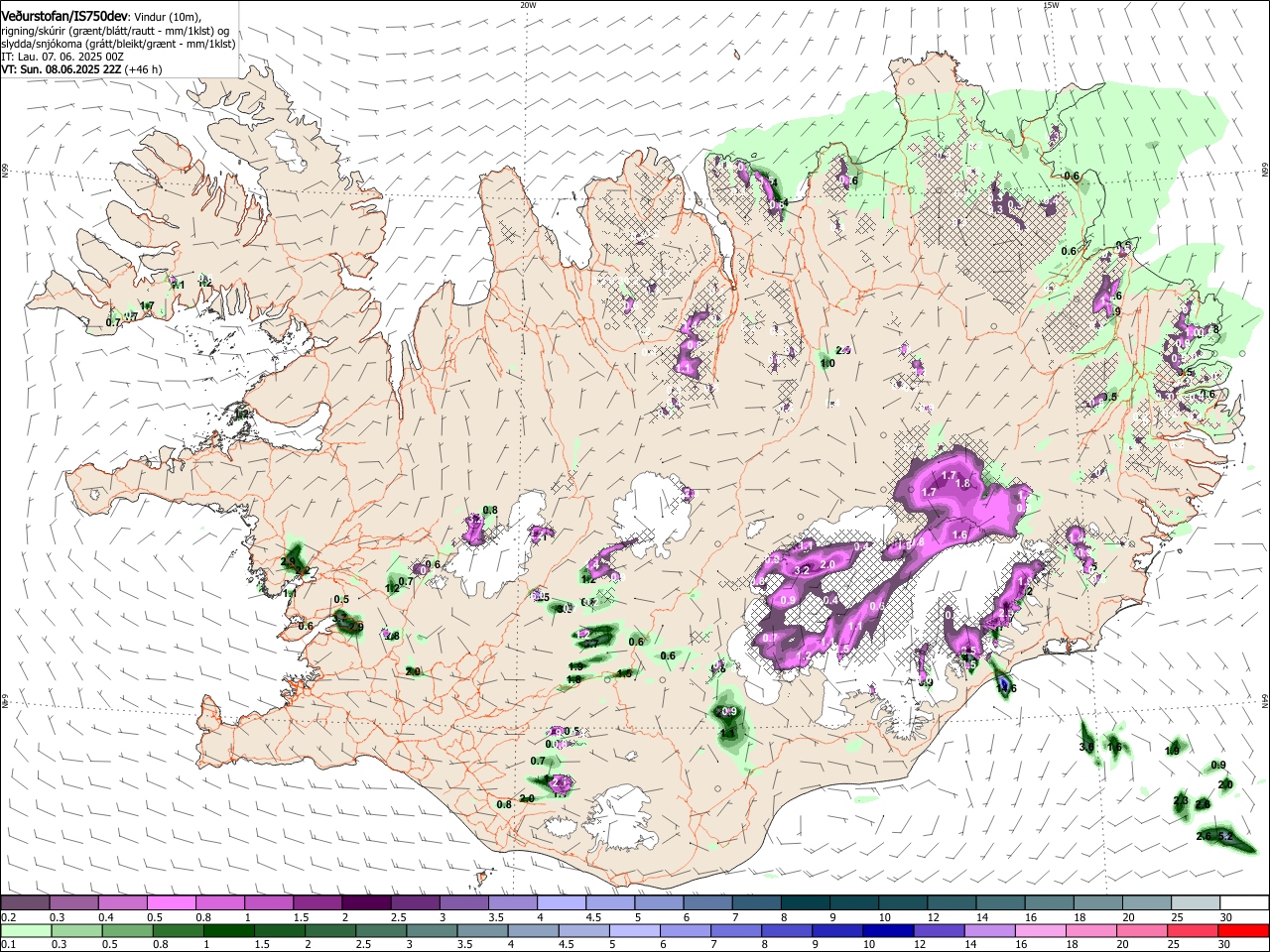Choose the violet 3 snow legend swatch
This screenshot has width=1270, height=952.
click(462, 903)
